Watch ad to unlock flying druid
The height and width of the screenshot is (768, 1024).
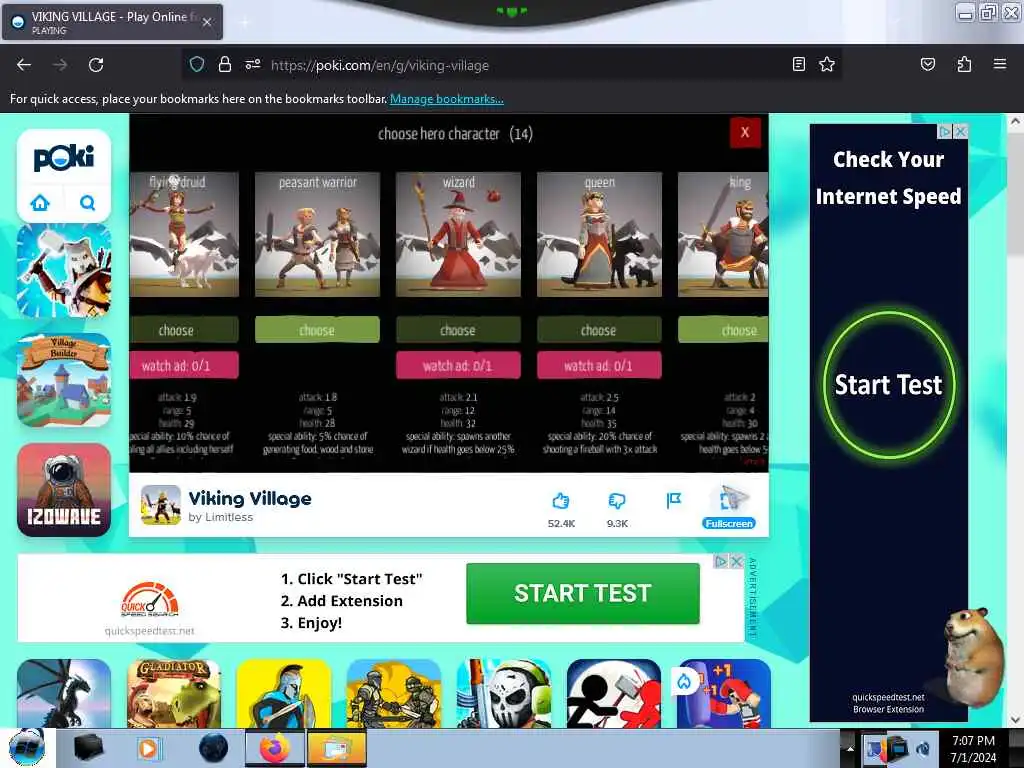pos(184,366)
